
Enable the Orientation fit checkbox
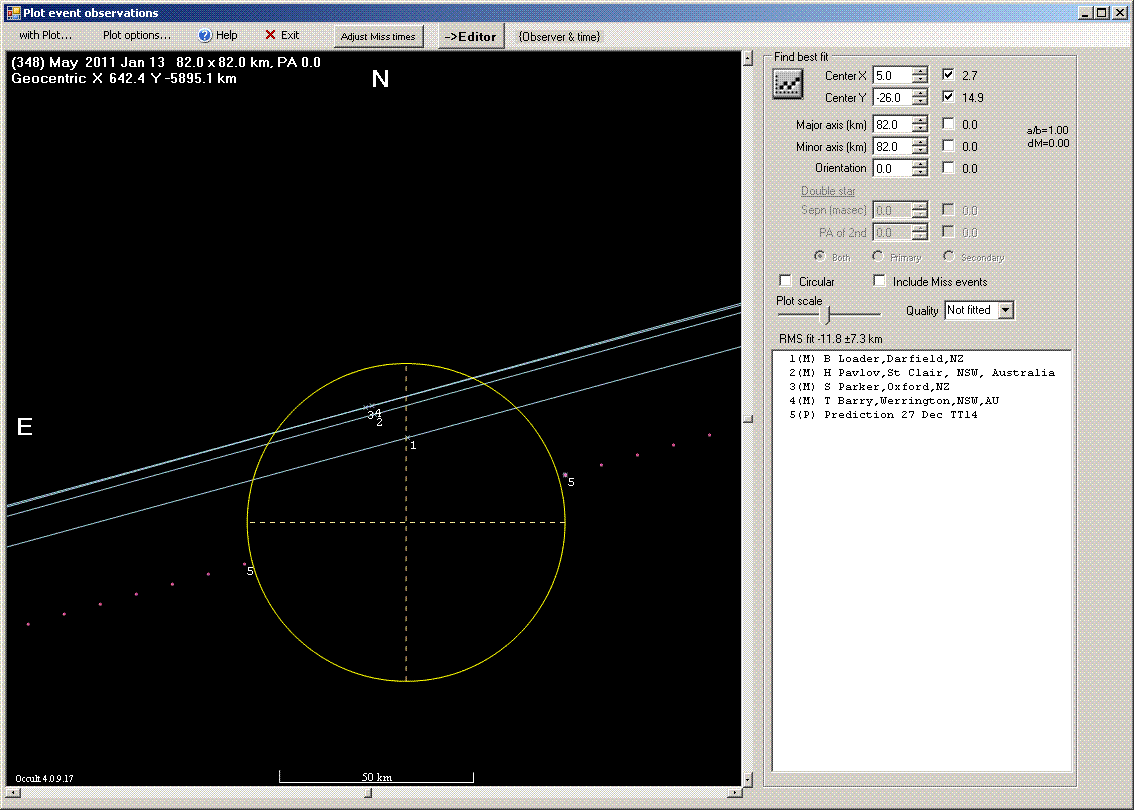(948, 167)
